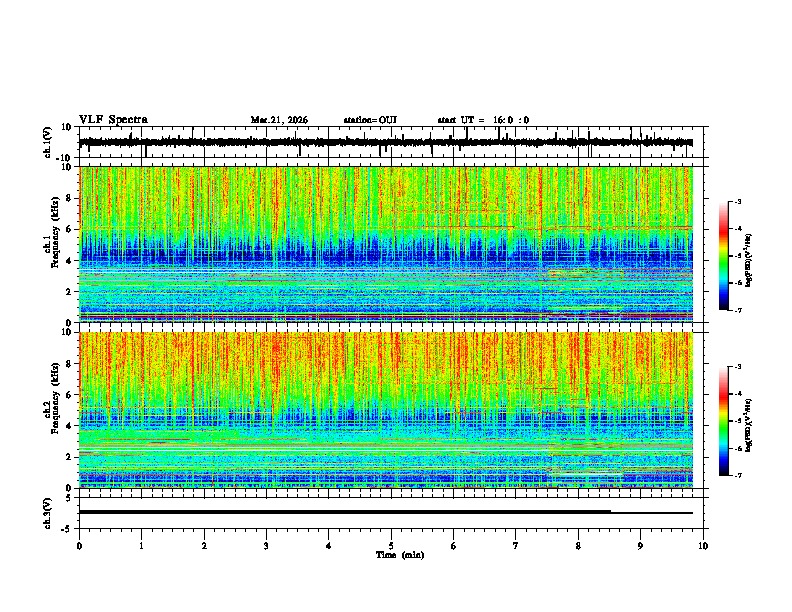Viewport: 792px width, 612px height.
Task: Click the thick ch.3 signal trace
Action: pos(344,512)
